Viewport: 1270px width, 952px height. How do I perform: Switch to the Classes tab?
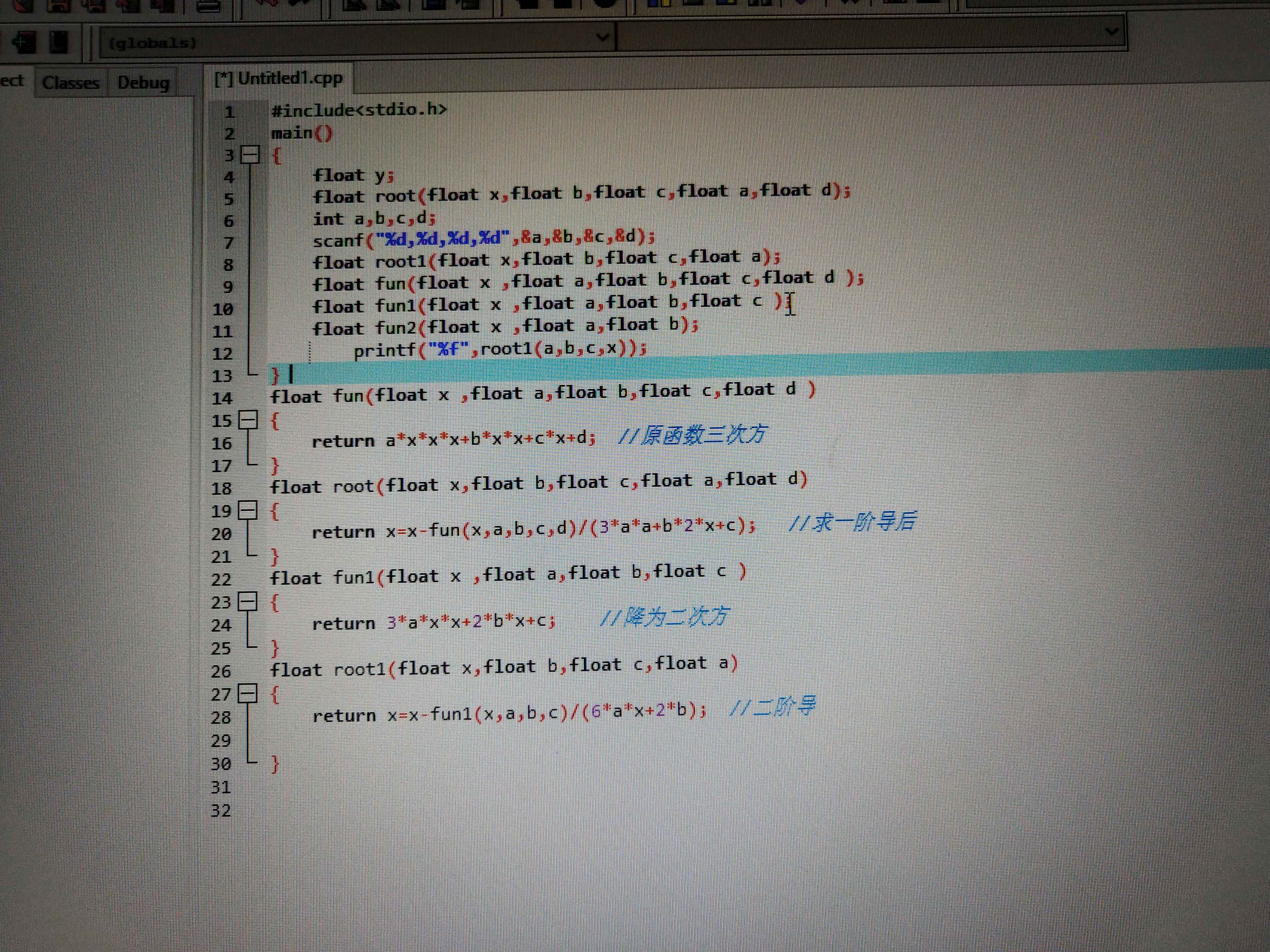71,82
